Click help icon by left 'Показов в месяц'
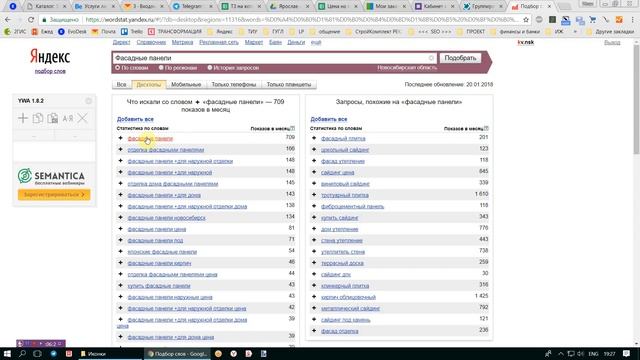The image size is (640, 360). click(x=293, y=128)
